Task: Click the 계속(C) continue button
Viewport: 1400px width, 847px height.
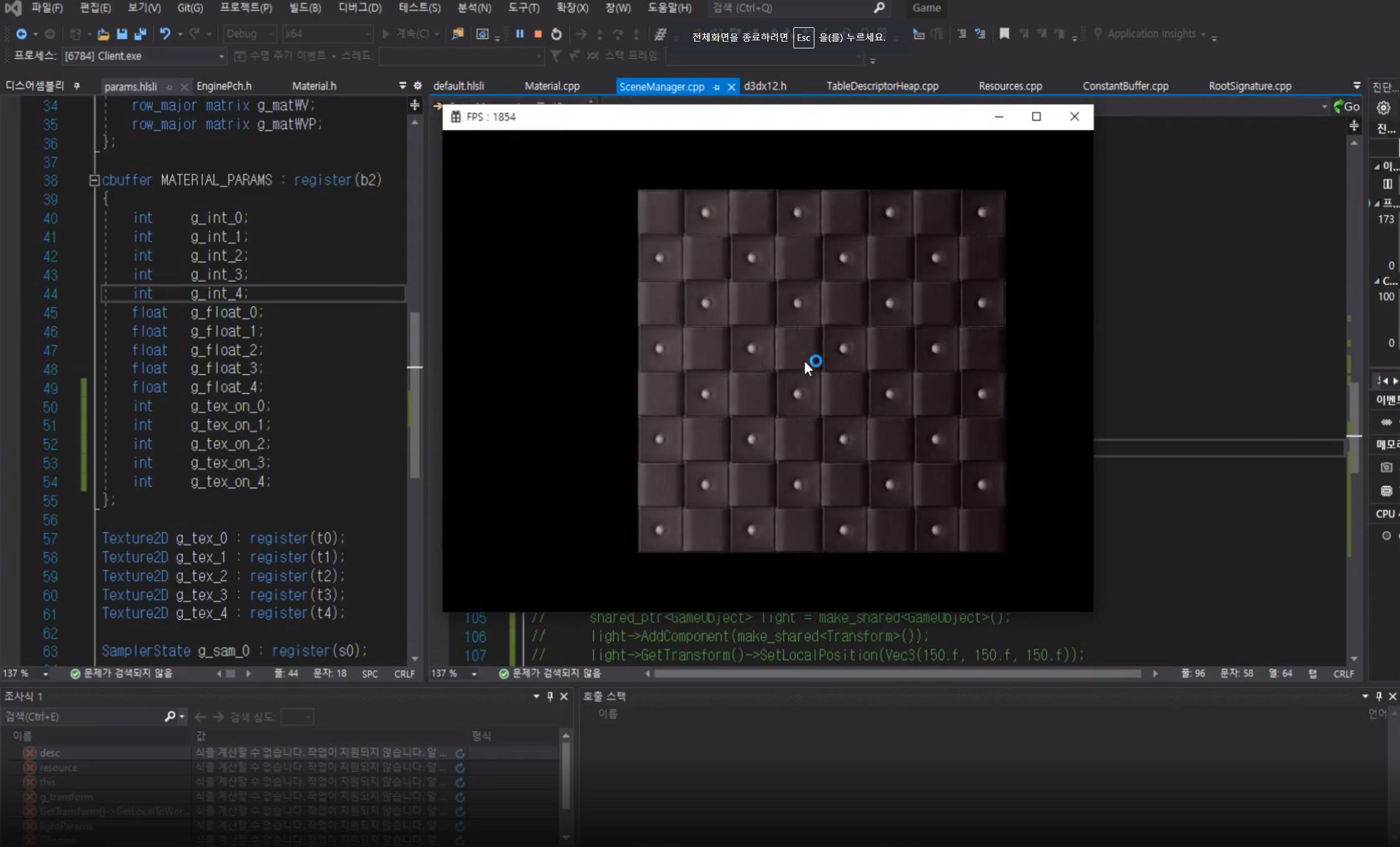Action: tap(406, 34)
